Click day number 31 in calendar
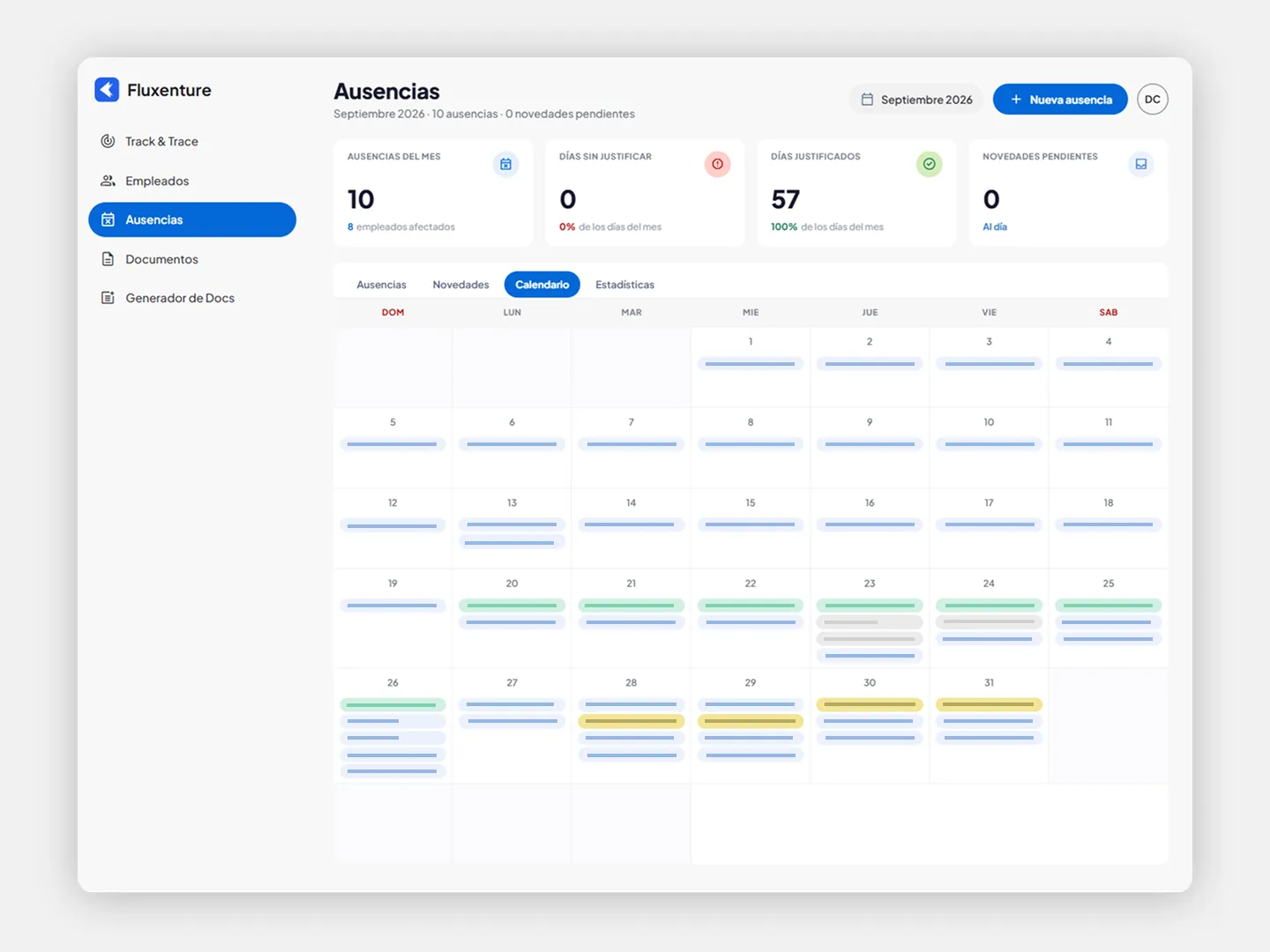 tap(989, 682)
